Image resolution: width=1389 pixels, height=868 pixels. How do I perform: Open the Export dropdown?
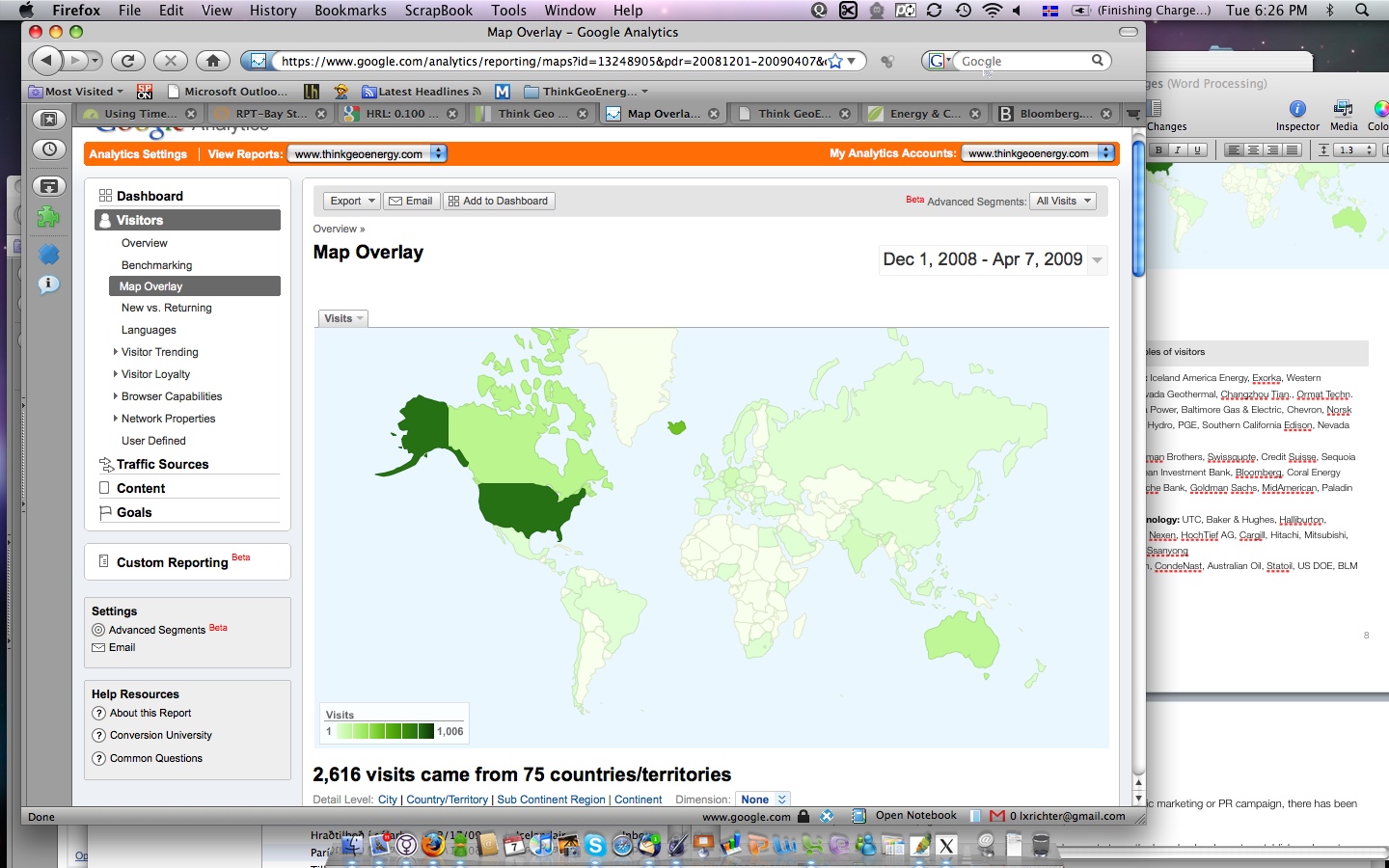pyautogui.click(x=352, y=201)
